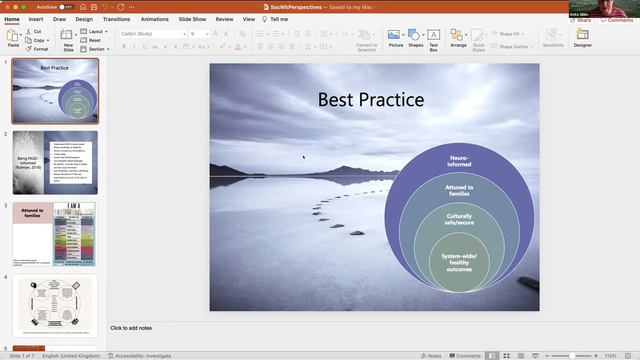The image size is (640, 360).
Task: Click Fit slide to window icon
Action: tap(628, 356)
